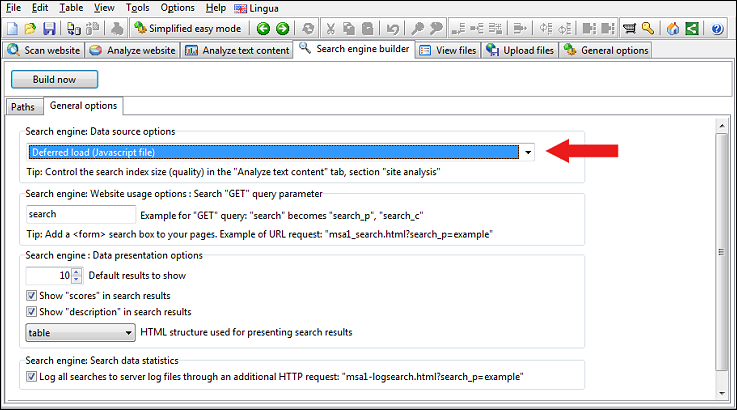
Task: Click the grayed stamp icon after copy-project icons
Action: [x=117, y=29]
